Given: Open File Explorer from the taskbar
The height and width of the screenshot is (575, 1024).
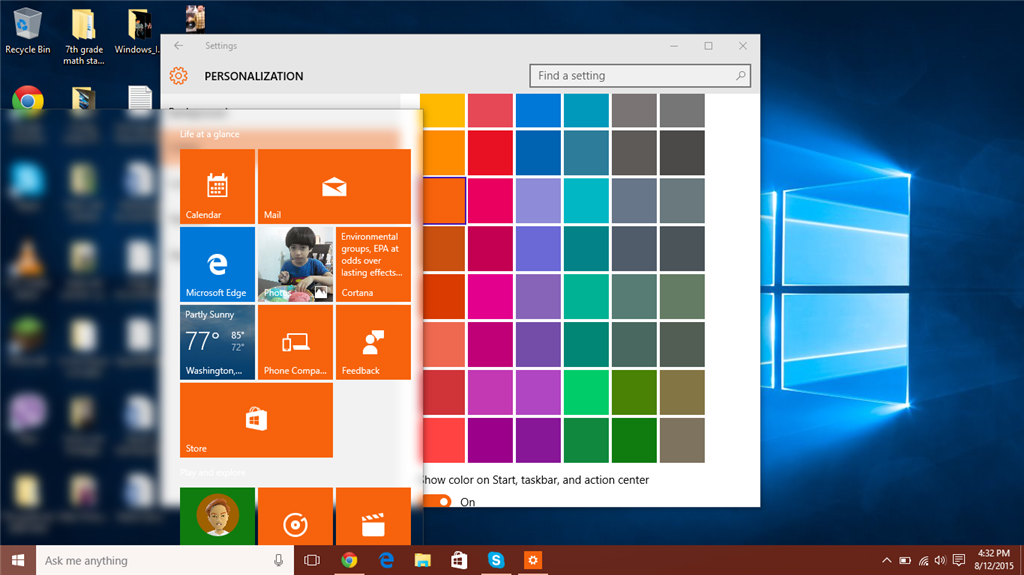Looking at the screenshot, I should [422, 560].
